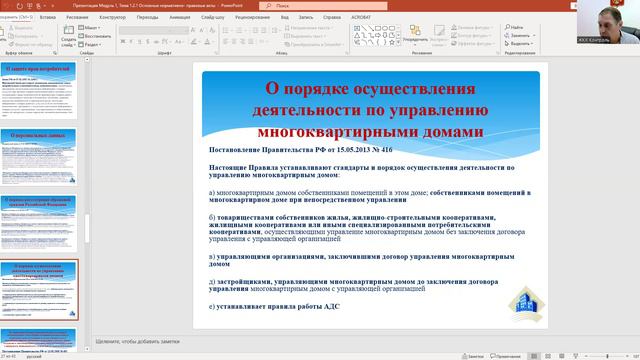The width and height of the screenshot is (640, 360).
Task: Click the Italic formatting icon
Action: [x=131, y=42]
